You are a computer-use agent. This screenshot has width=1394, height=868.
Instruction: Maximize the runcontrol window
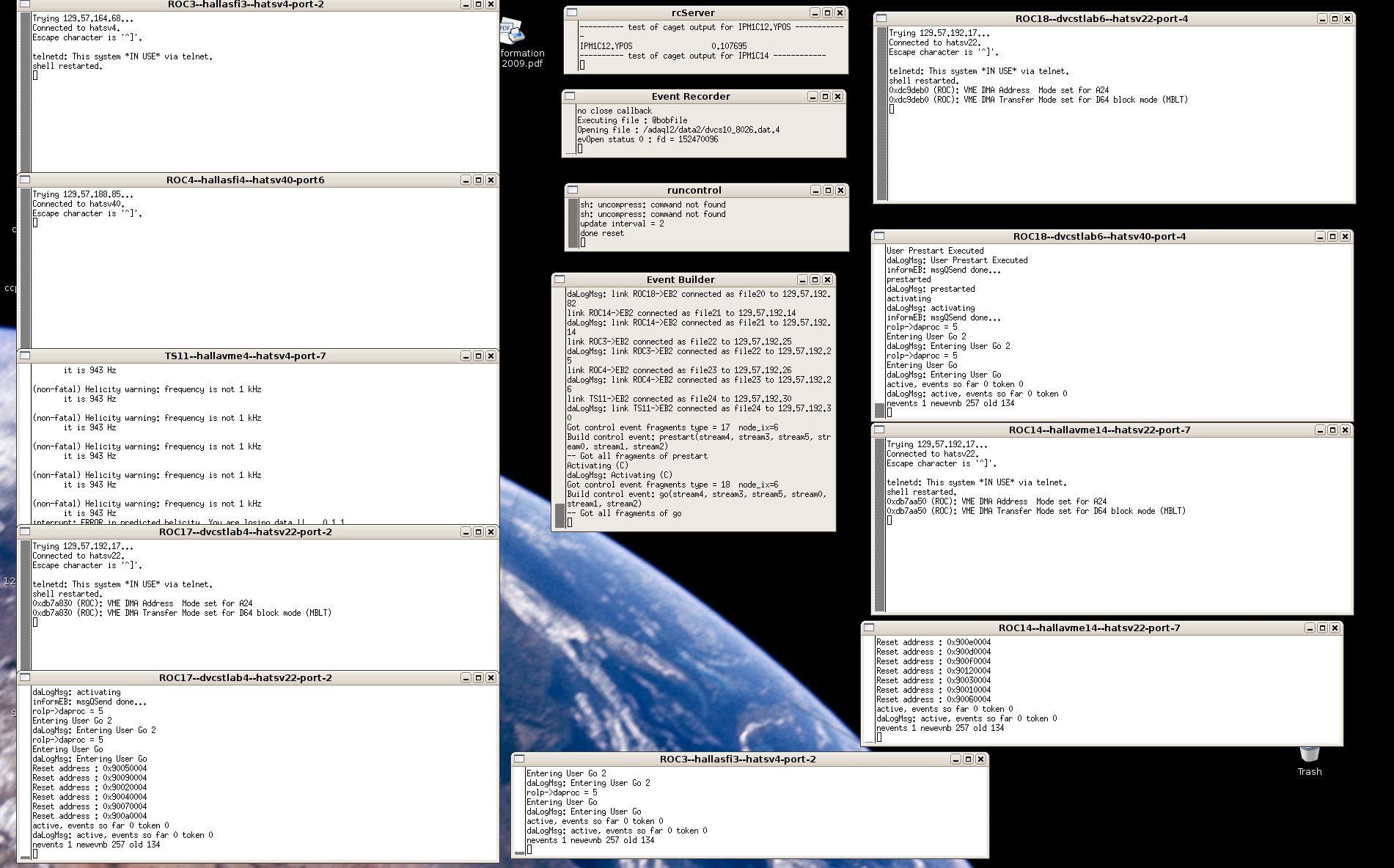point(828,190)
